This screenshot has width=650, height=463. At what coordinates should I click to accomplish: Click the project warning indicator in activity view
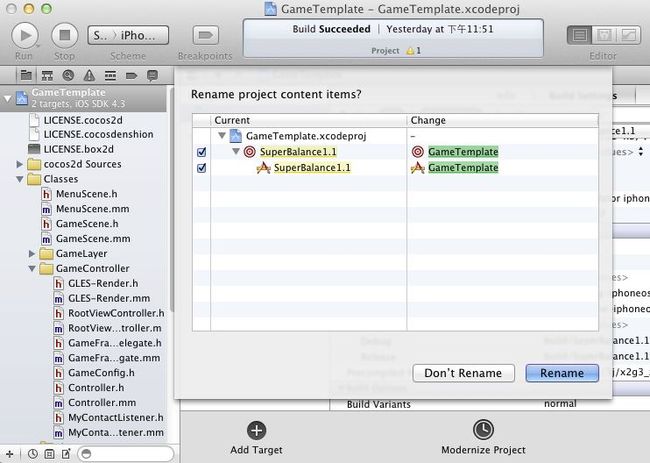point(413,51)
